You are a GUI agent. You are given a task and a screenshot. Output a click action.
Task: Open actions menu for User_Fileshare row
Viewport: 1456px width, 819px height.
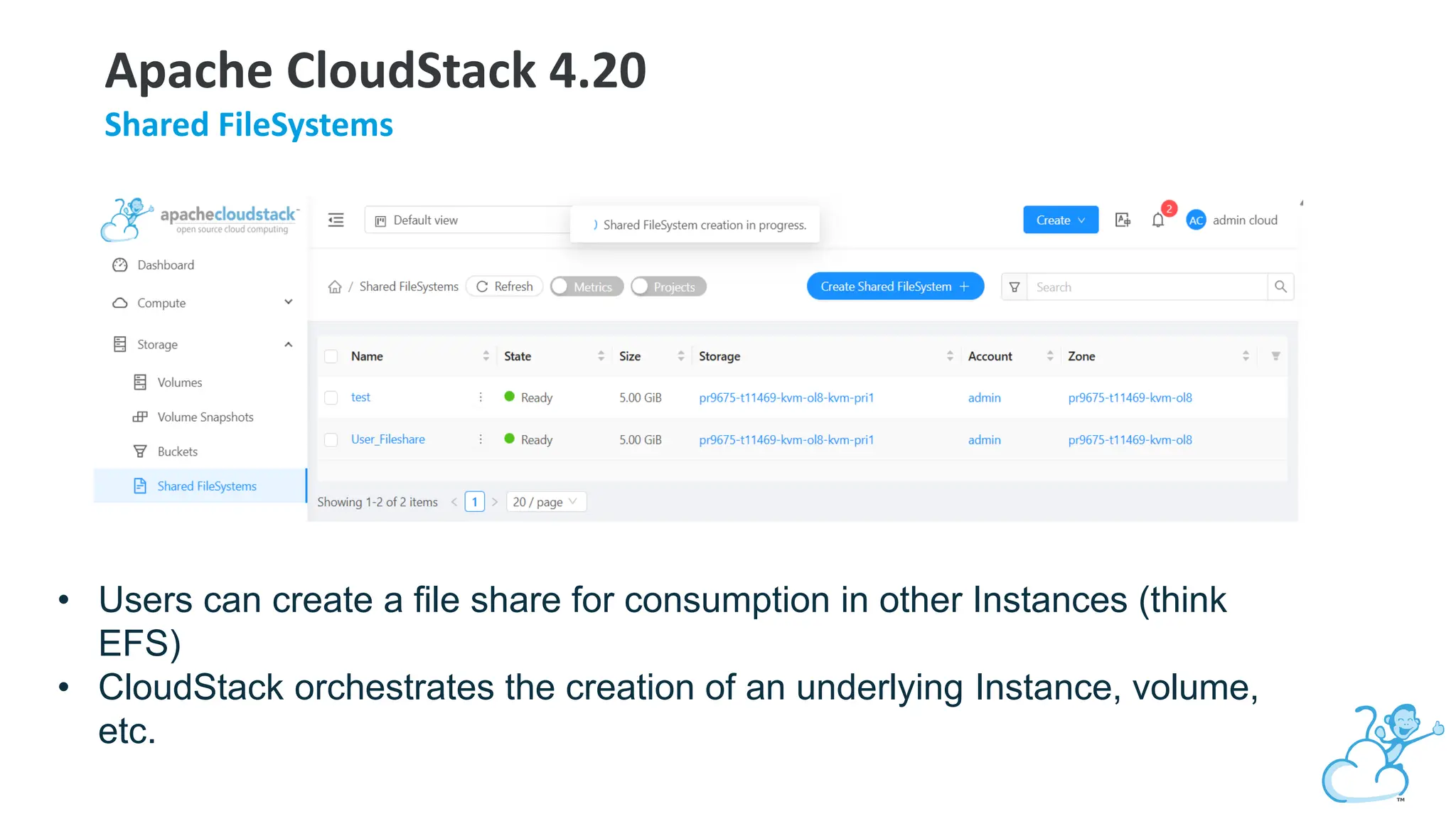(481, 439)
